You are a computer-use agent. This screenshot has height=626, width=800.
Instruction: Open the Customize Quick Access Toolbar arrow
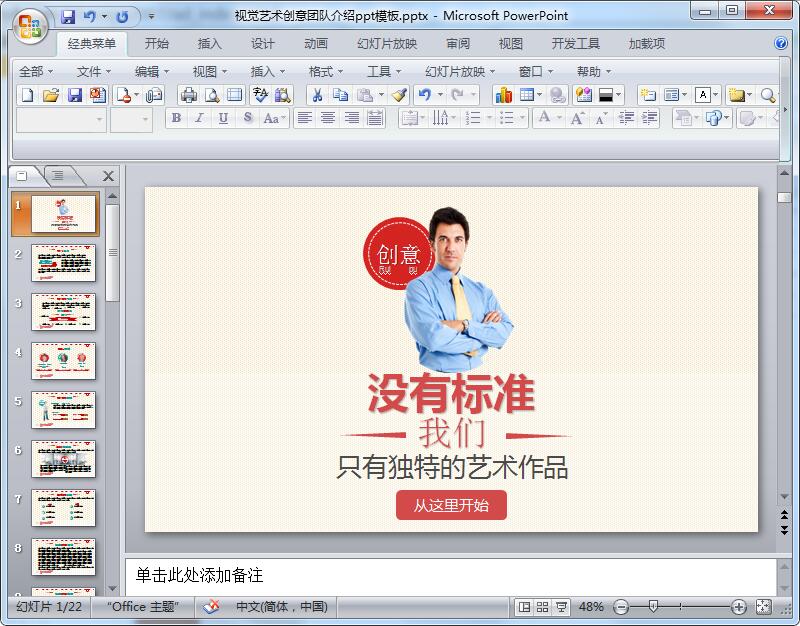[x=151, y=16]
